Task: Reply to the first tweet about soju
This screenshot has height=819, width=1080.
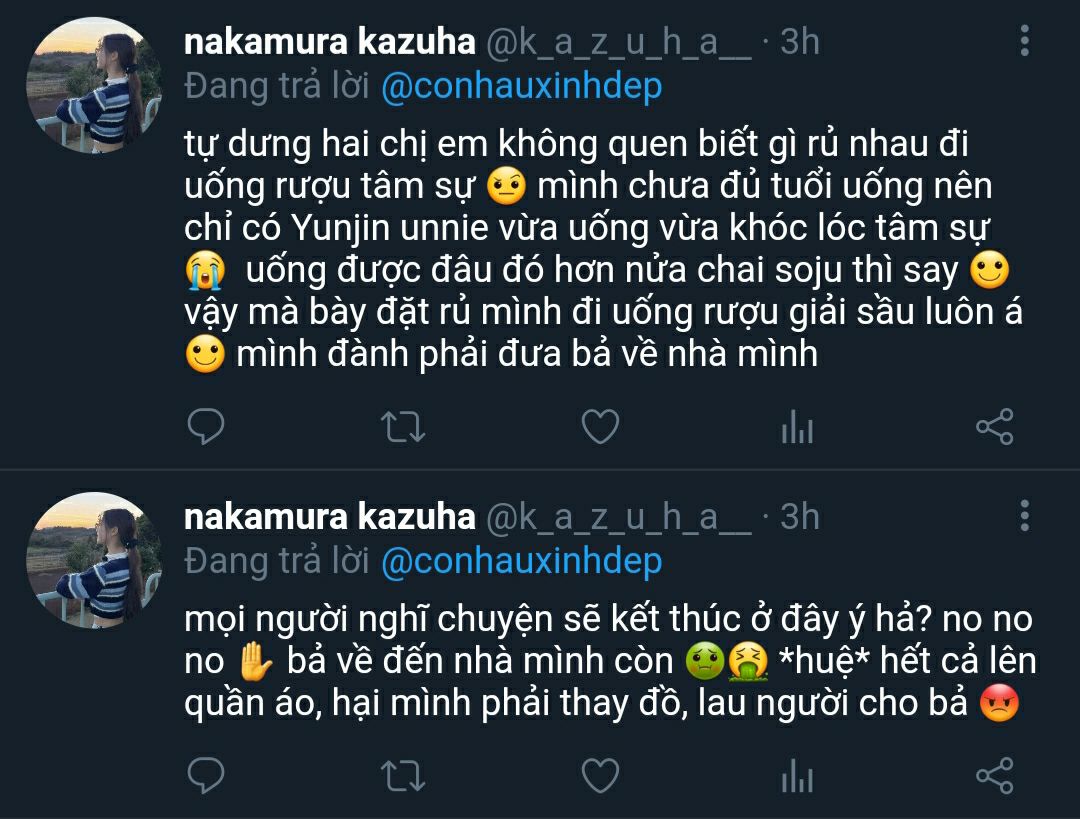Action: (206, 427)
